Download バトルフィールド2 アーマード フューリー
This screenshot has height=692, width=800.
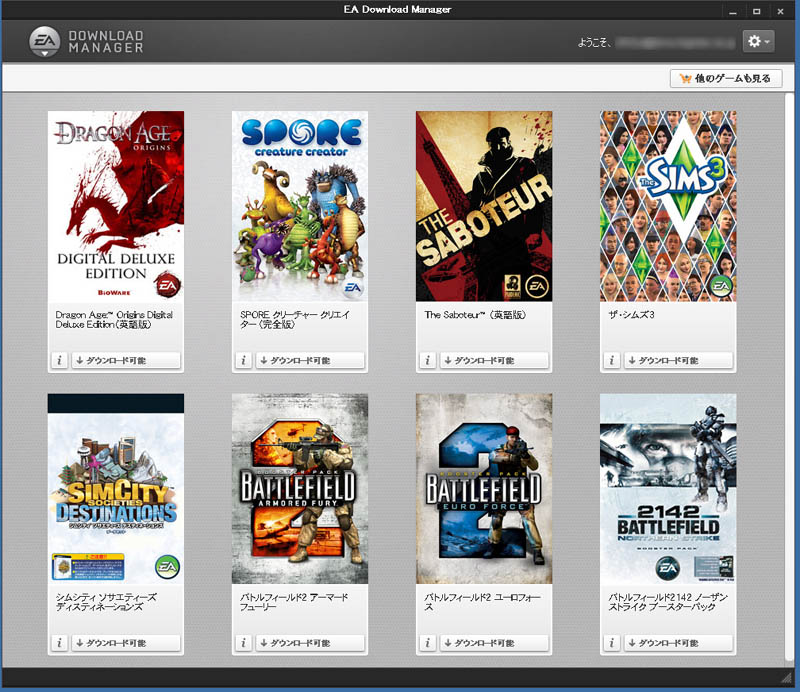[310, 643]
